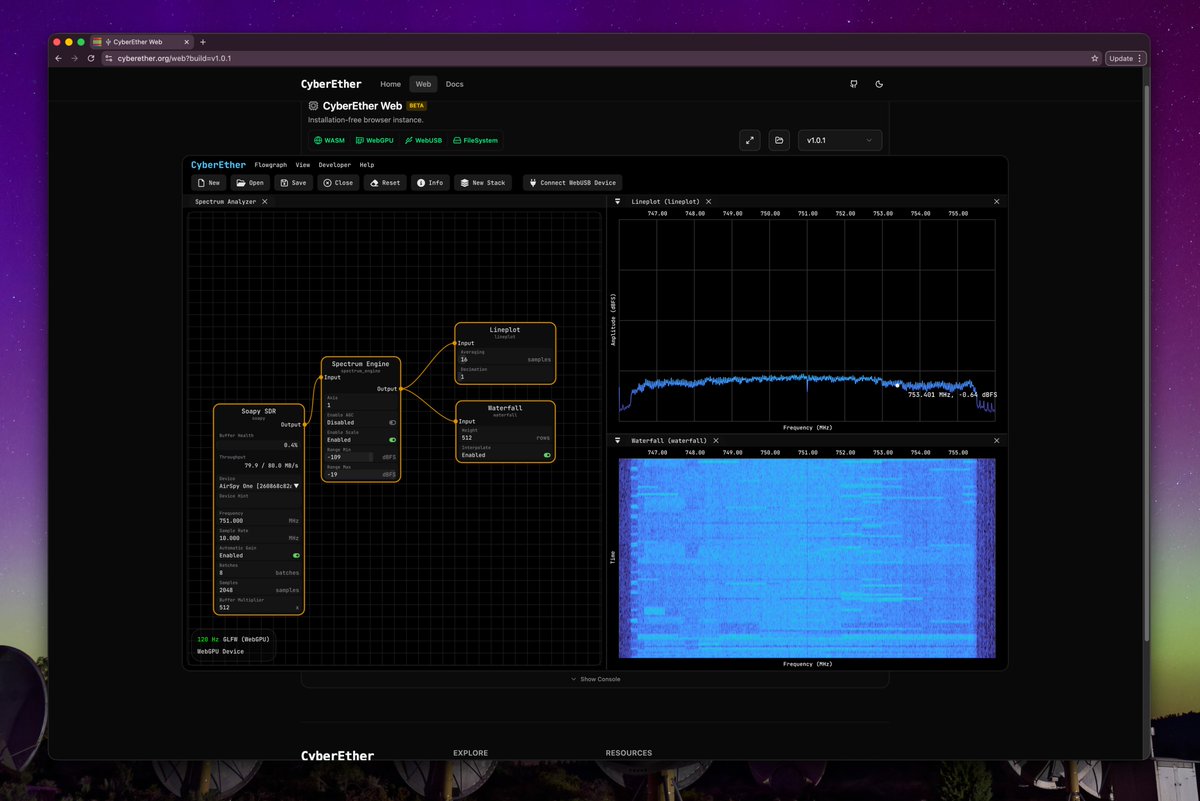Click the folder icon beside version selector
Screen dimensions: 1200x801
click(779, 141)
